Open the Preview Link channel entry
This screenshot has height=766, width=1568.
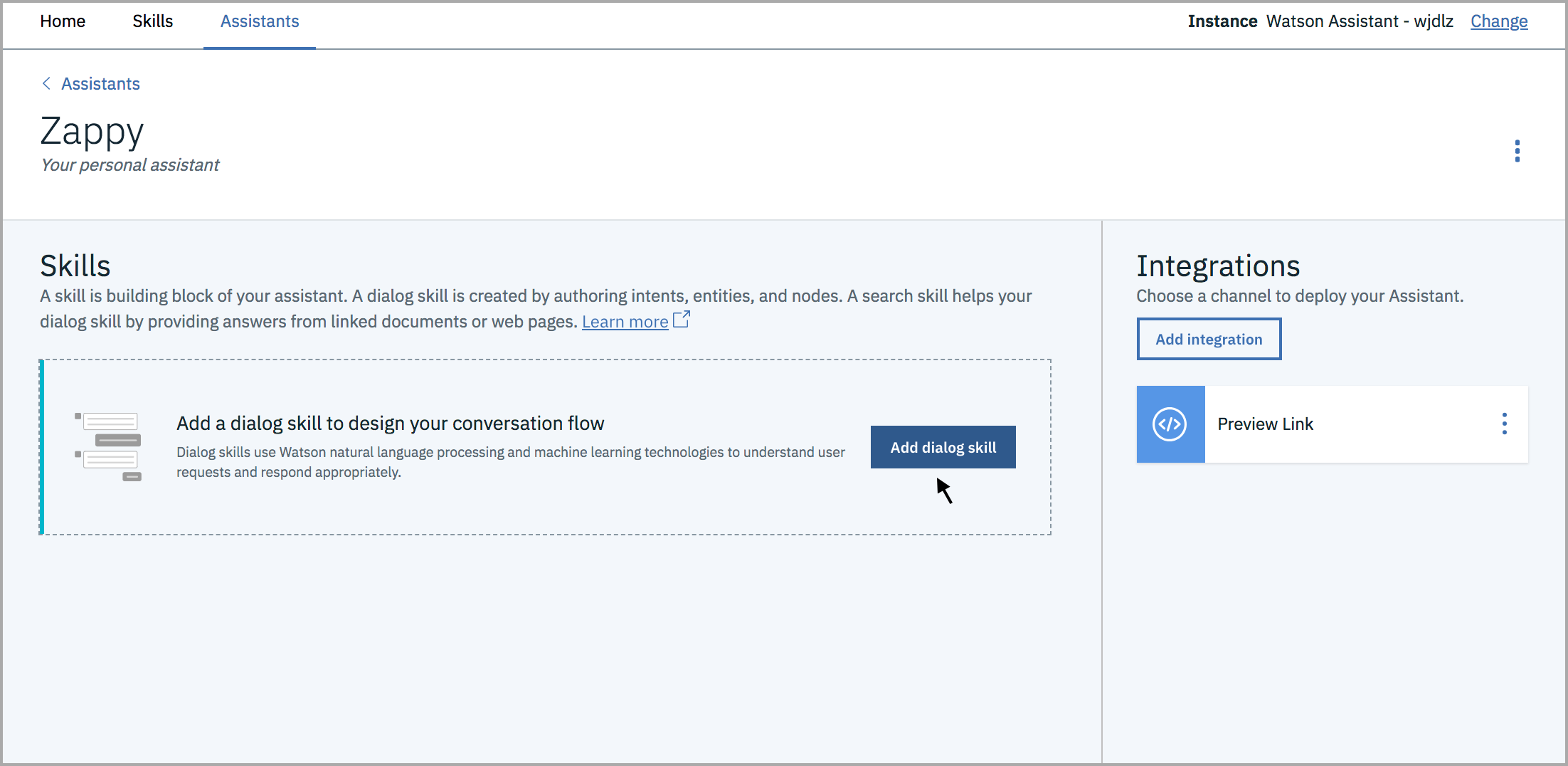point(1330,424)
